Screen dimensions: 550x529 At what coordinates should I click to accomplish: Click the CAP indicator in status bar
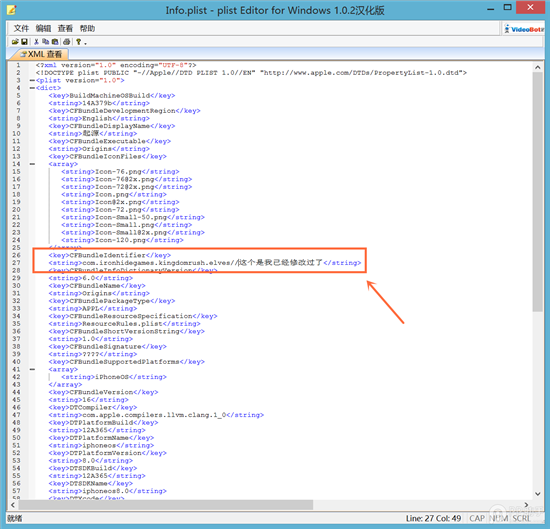pos(477,518)
